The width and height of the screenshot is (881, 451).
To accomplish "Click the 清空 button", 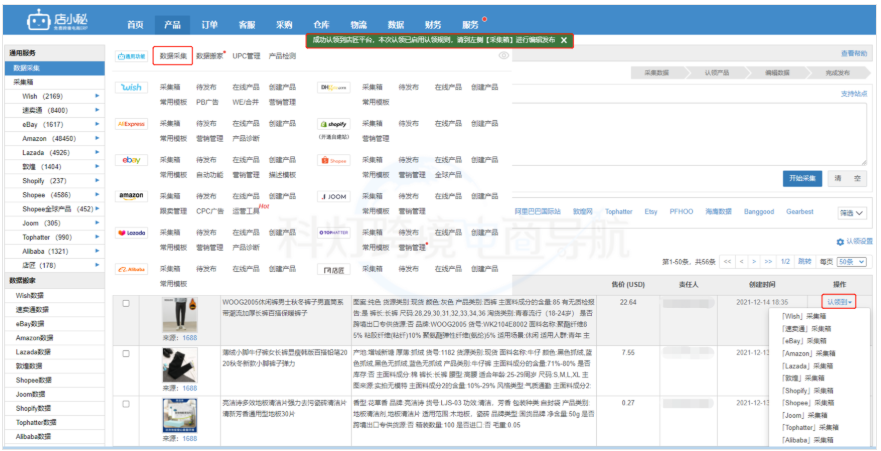I will 847,178.
